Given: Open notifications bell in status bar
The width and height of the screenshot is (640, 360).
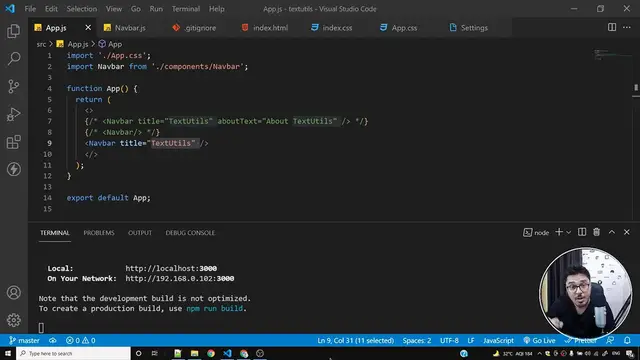Looking at the screenshot, I should pos(627,340).
